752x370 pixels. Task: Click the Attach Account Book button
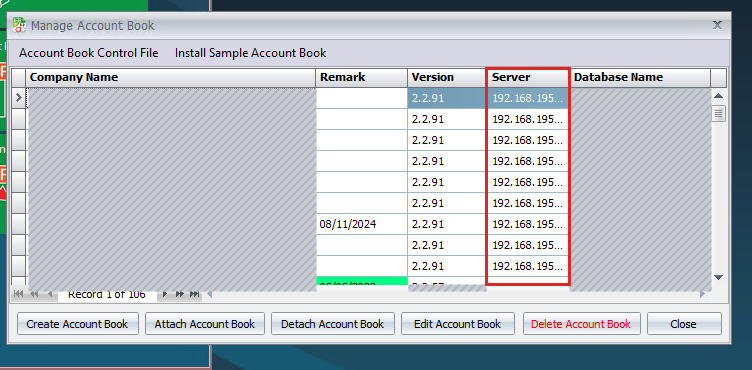tap(205, 324)
